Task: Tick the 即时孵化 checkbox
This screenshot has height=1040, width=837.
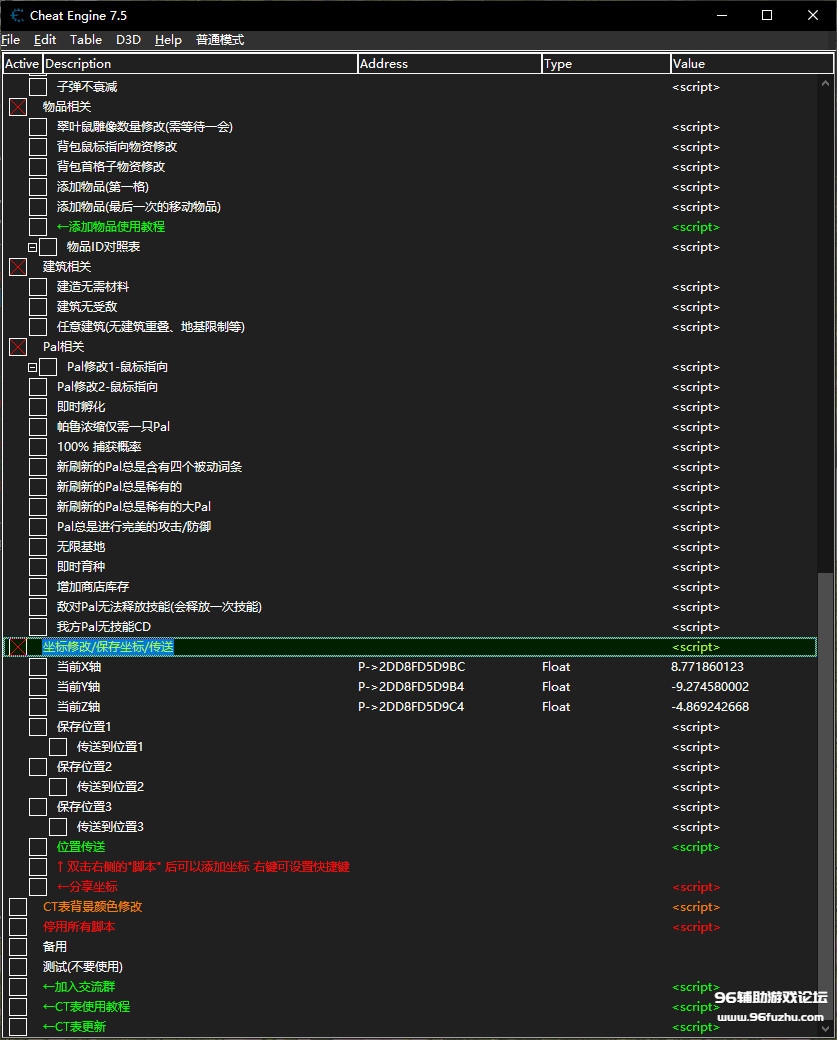Action: tap(38, 407)
